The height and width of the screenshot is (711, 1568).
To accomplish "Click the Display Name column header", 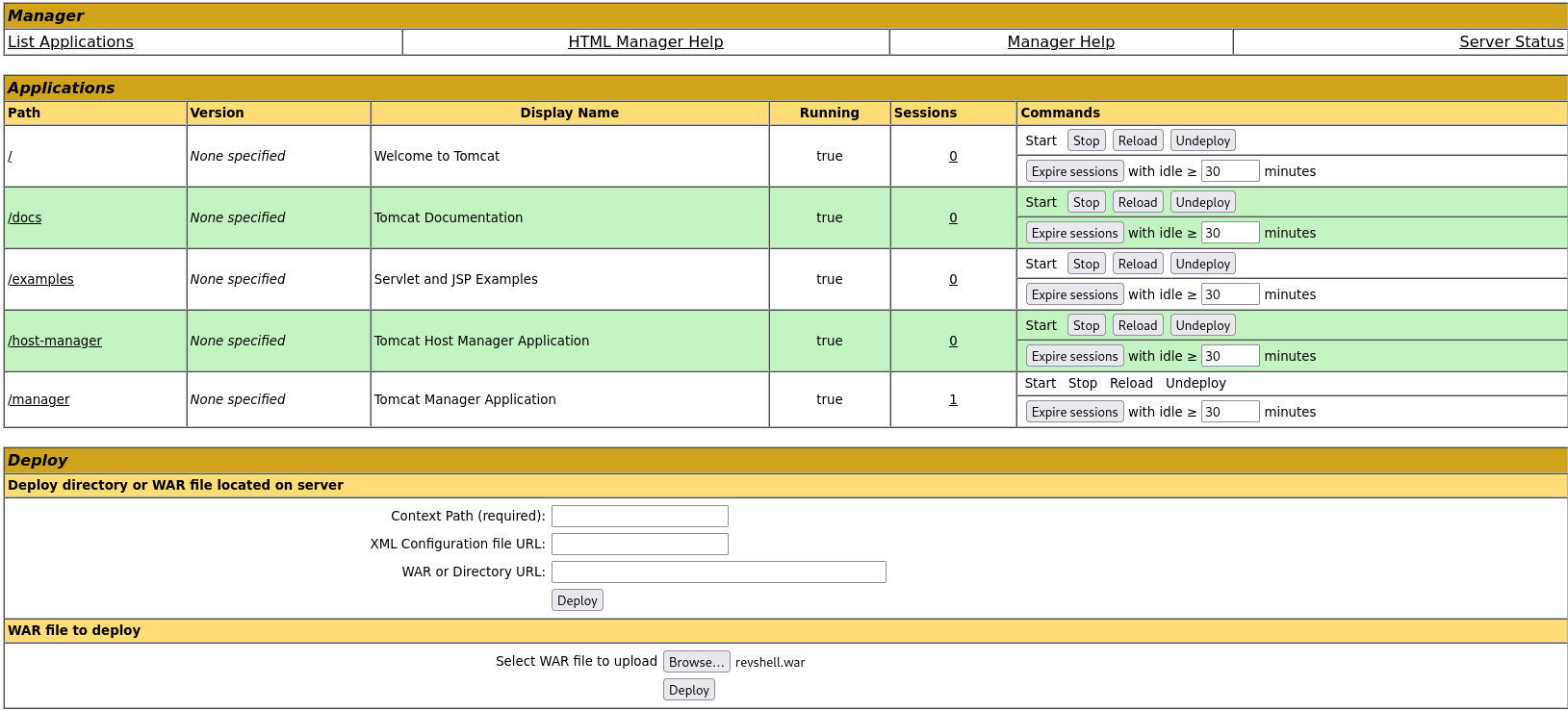I will (570, 113).
